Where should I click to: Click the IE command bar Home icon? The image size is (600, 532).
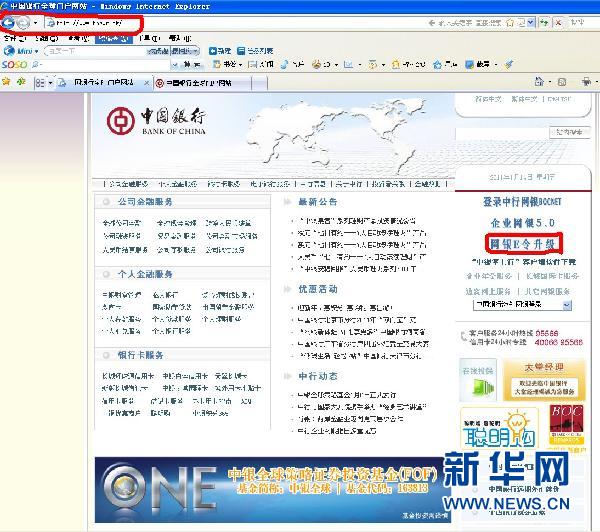click(539, 81)
